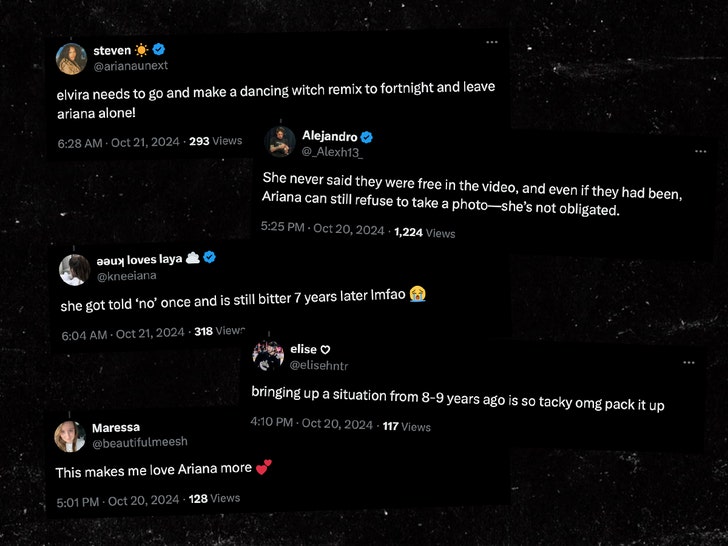This screenshot has width=728, height=546.
Task: Open three-dot menu on elise's tweet
Action: click(x=687, y=363)
